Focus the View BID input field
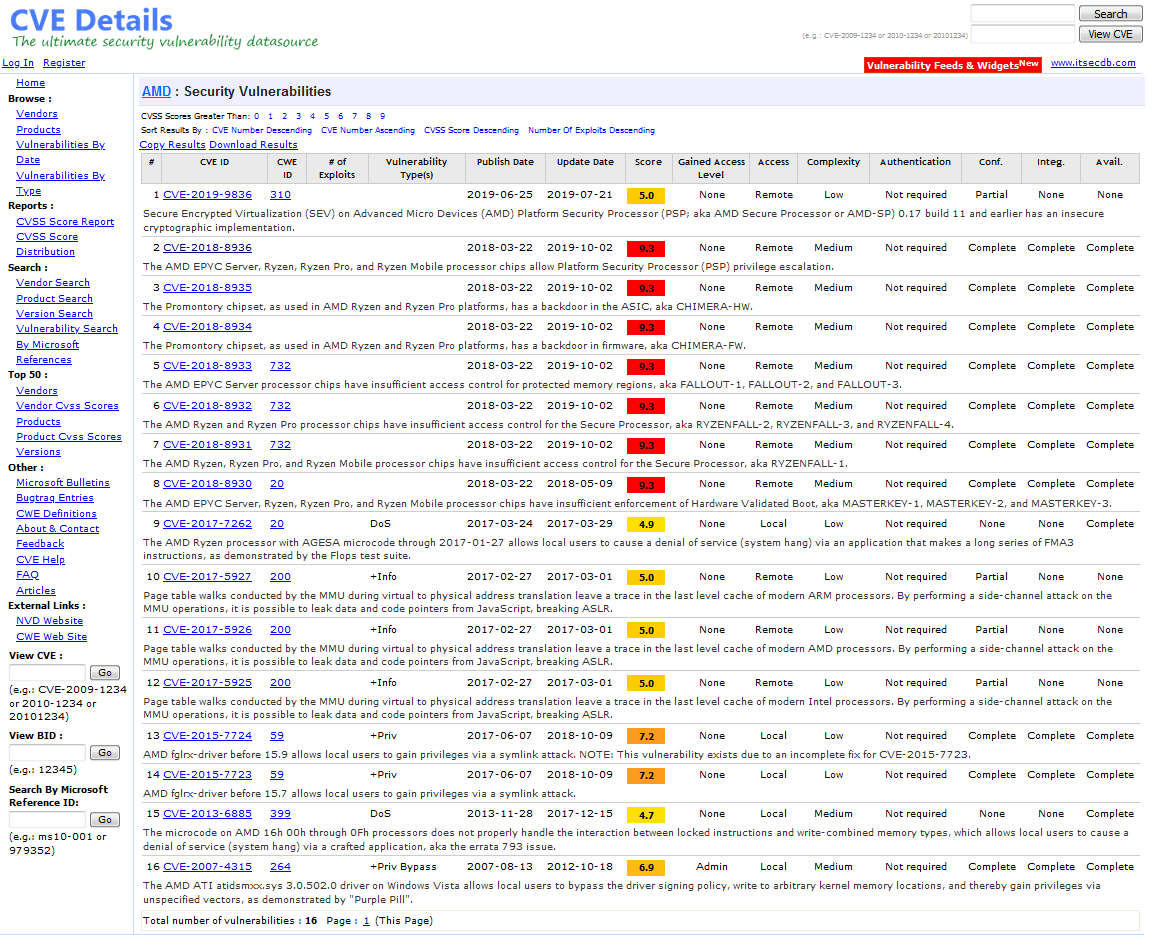The image size is (1158, 935). tap(47, 753)
